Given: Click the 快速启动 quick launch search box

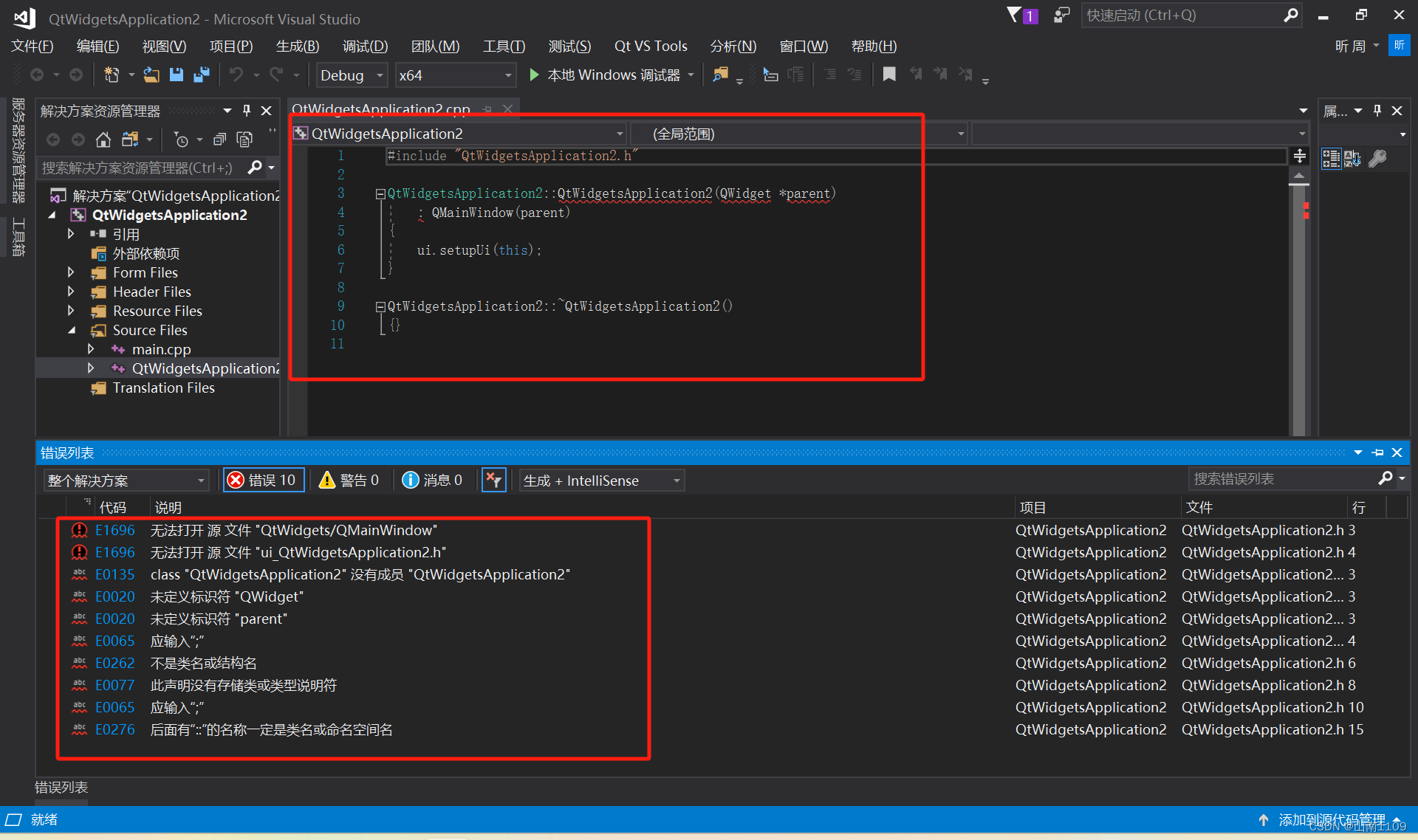Looking at the screenshot, I should coord(1190,16).
